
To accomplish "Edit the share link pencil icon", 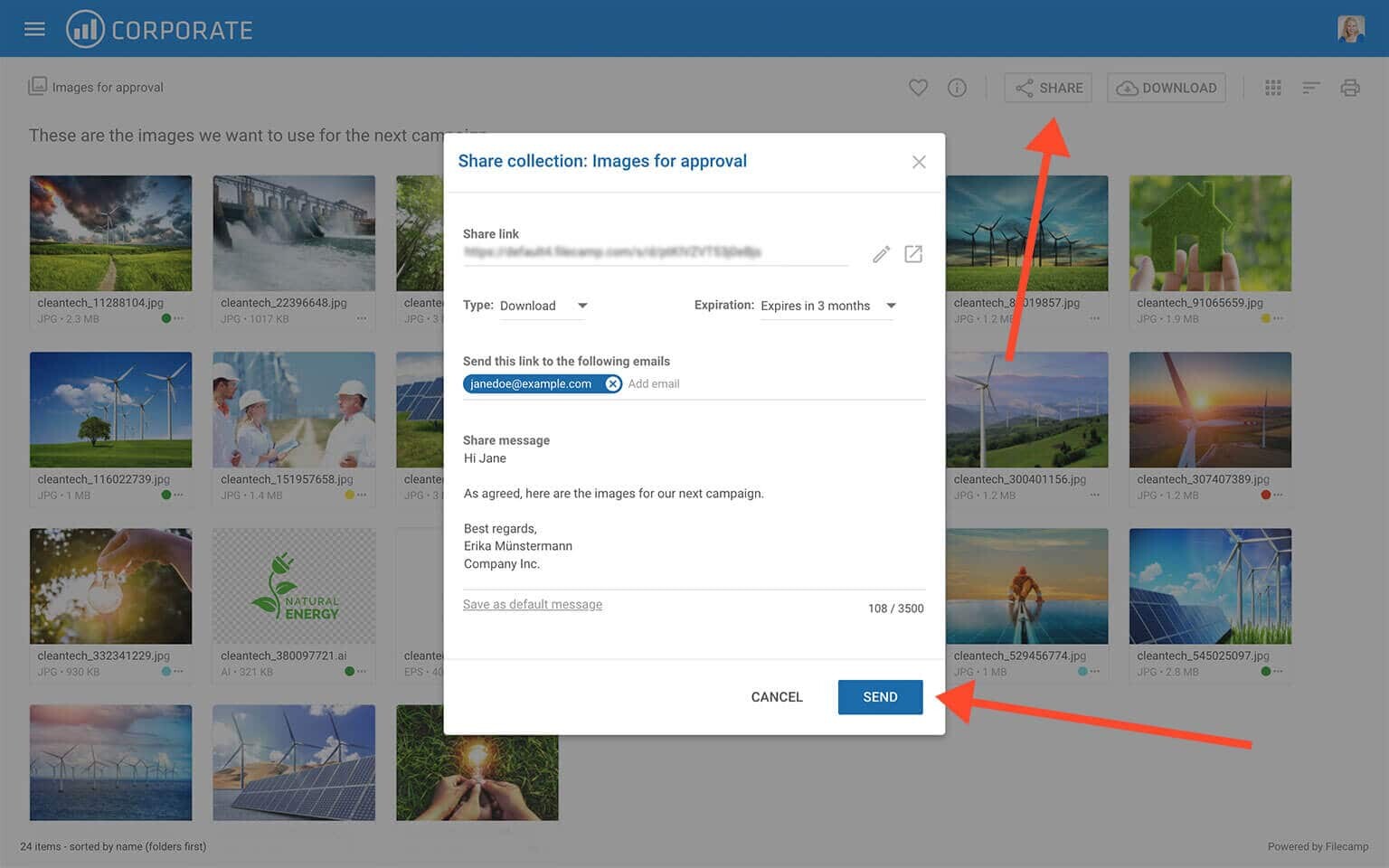I will [x=881, y=254].
